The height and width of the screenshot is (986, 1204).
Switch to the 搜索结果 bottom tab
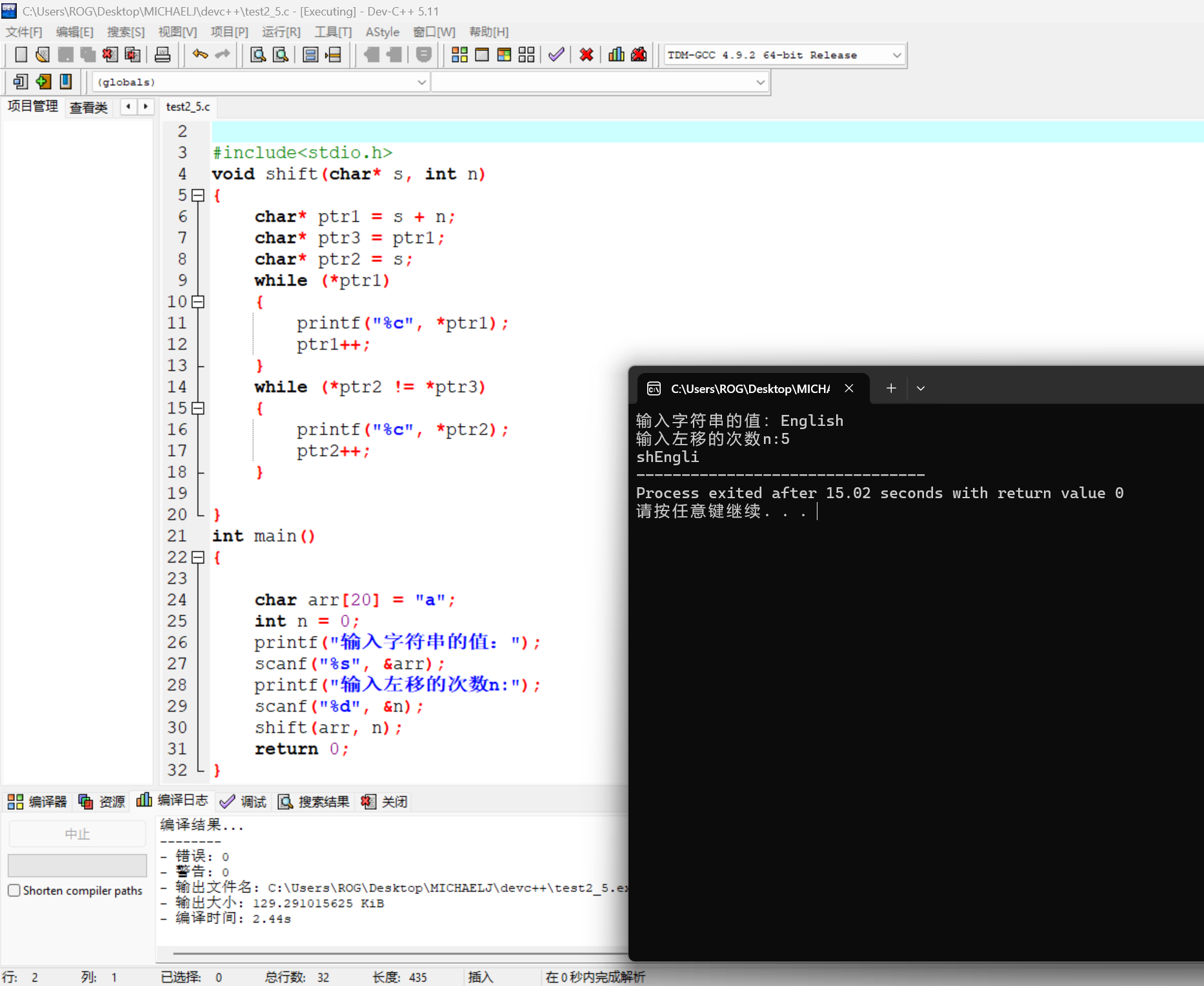coord(314,801)
